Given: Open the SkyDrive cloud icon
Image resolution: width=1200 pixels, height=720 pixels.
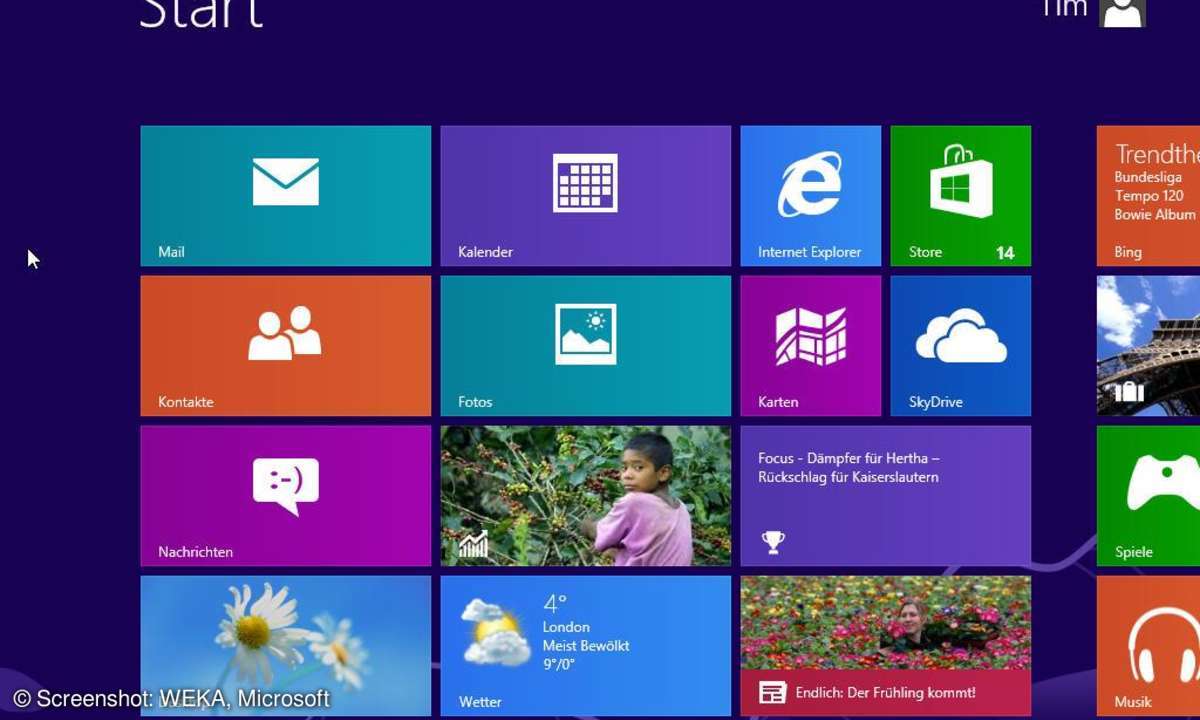Looking at the screenshot, I should pos(961,336).
